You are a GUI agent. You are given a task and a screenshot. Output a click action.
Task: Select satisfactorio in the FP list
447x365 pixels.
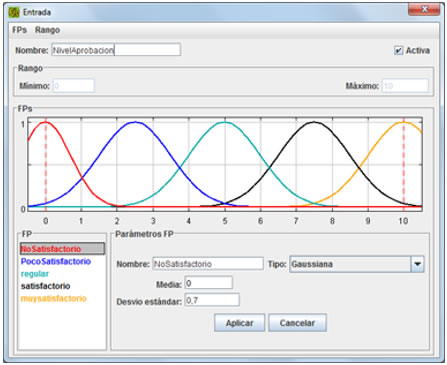[45, 286]
